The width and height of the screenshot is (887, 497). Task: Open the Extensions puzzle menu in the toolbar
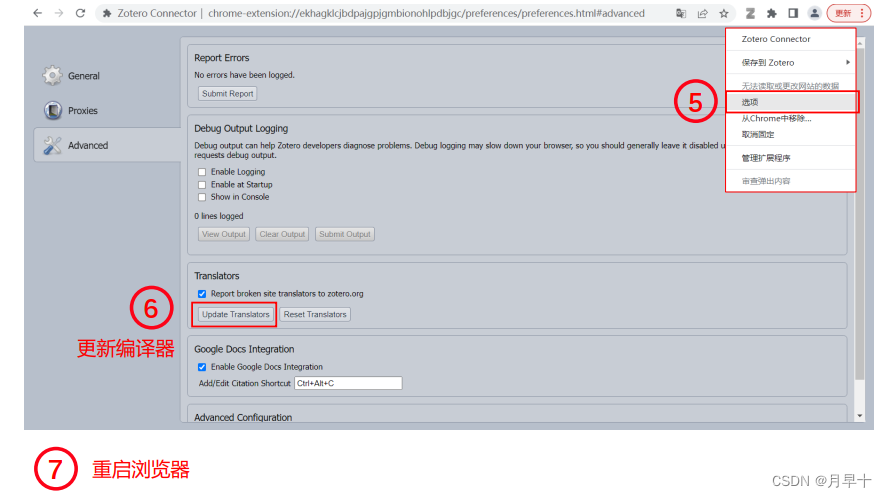(772, 13)
